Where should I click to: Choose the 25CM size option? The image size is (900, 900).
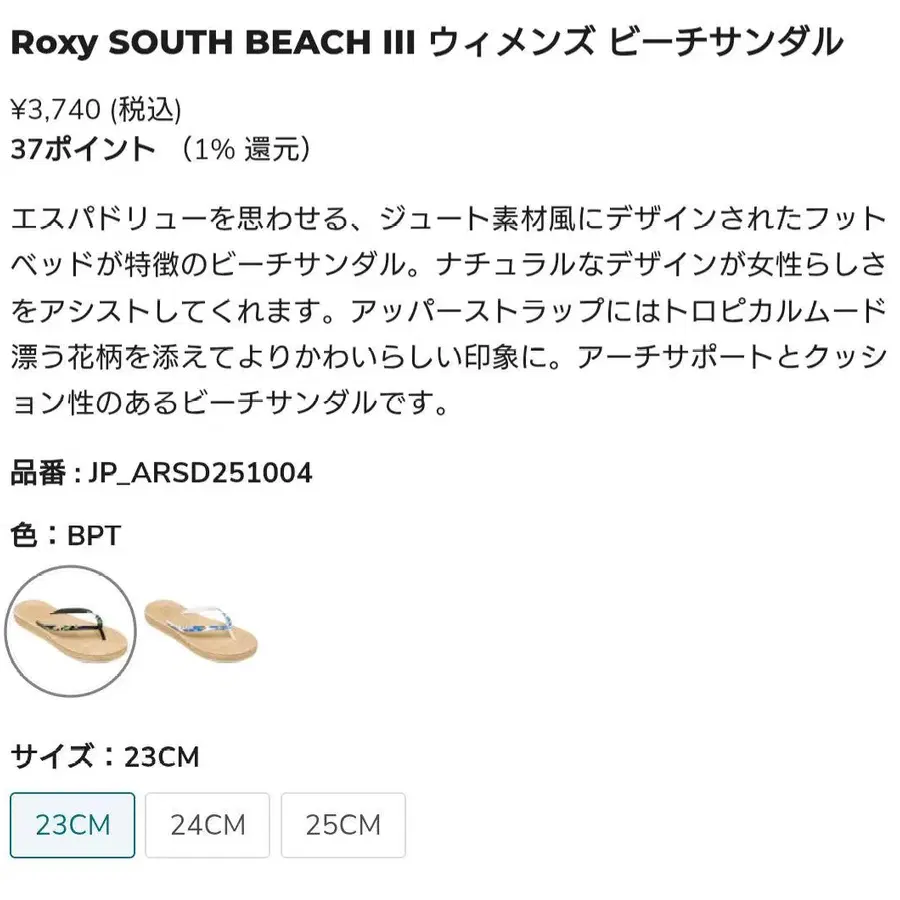pyautogui.click(x=343, y=825)
